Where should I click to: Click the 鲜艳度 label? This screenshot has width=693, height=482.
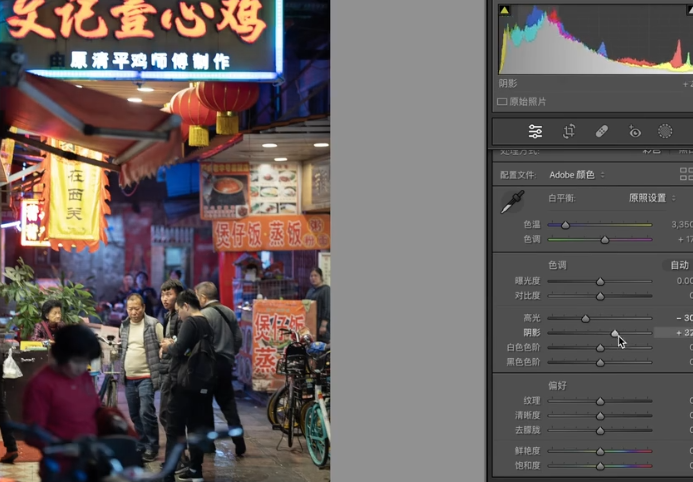(x=527, y=451)
